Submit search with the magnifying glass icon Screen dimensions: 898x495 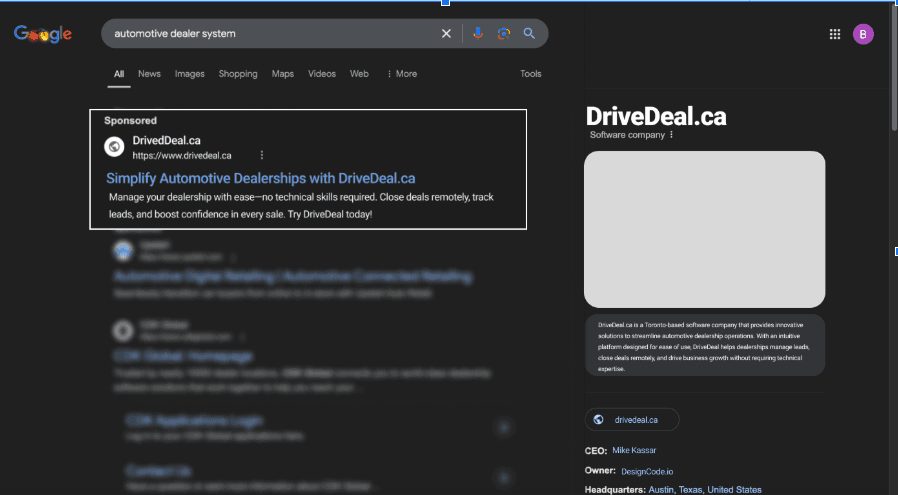pyautogui.click(x=529, y=33)
